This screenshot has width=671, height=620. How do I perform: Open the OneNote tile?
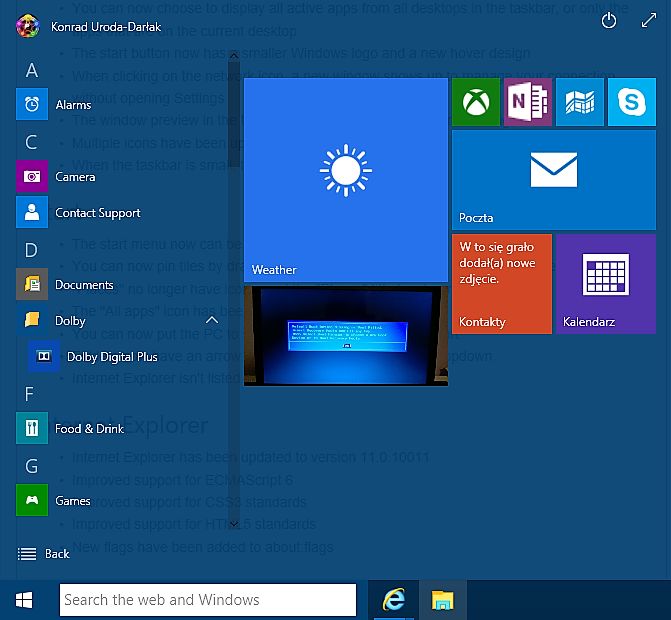click(528, 102)
